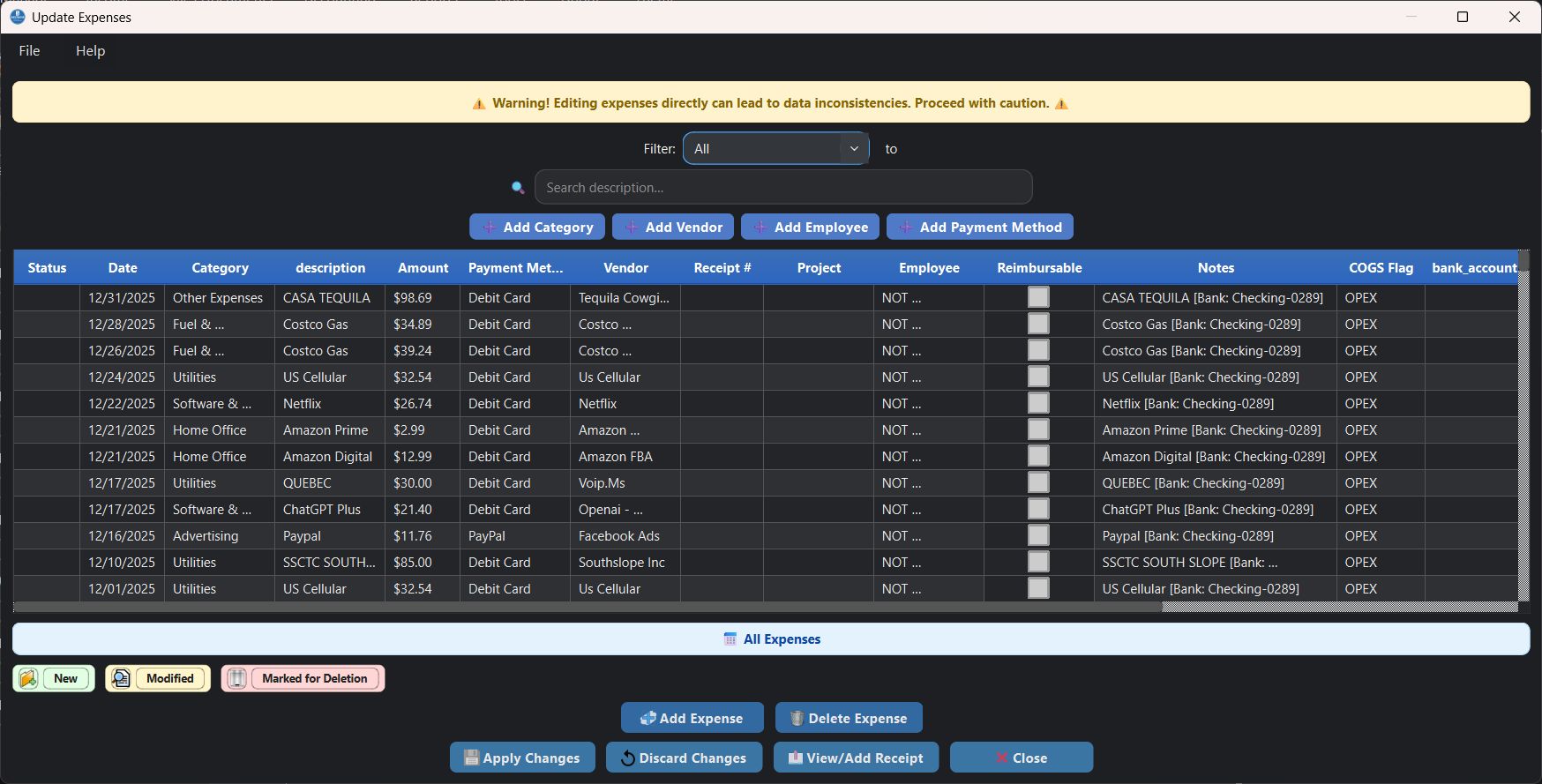1542x784 pixels.
Task: Click the Add Expense button
Action: tap(692, 718)
